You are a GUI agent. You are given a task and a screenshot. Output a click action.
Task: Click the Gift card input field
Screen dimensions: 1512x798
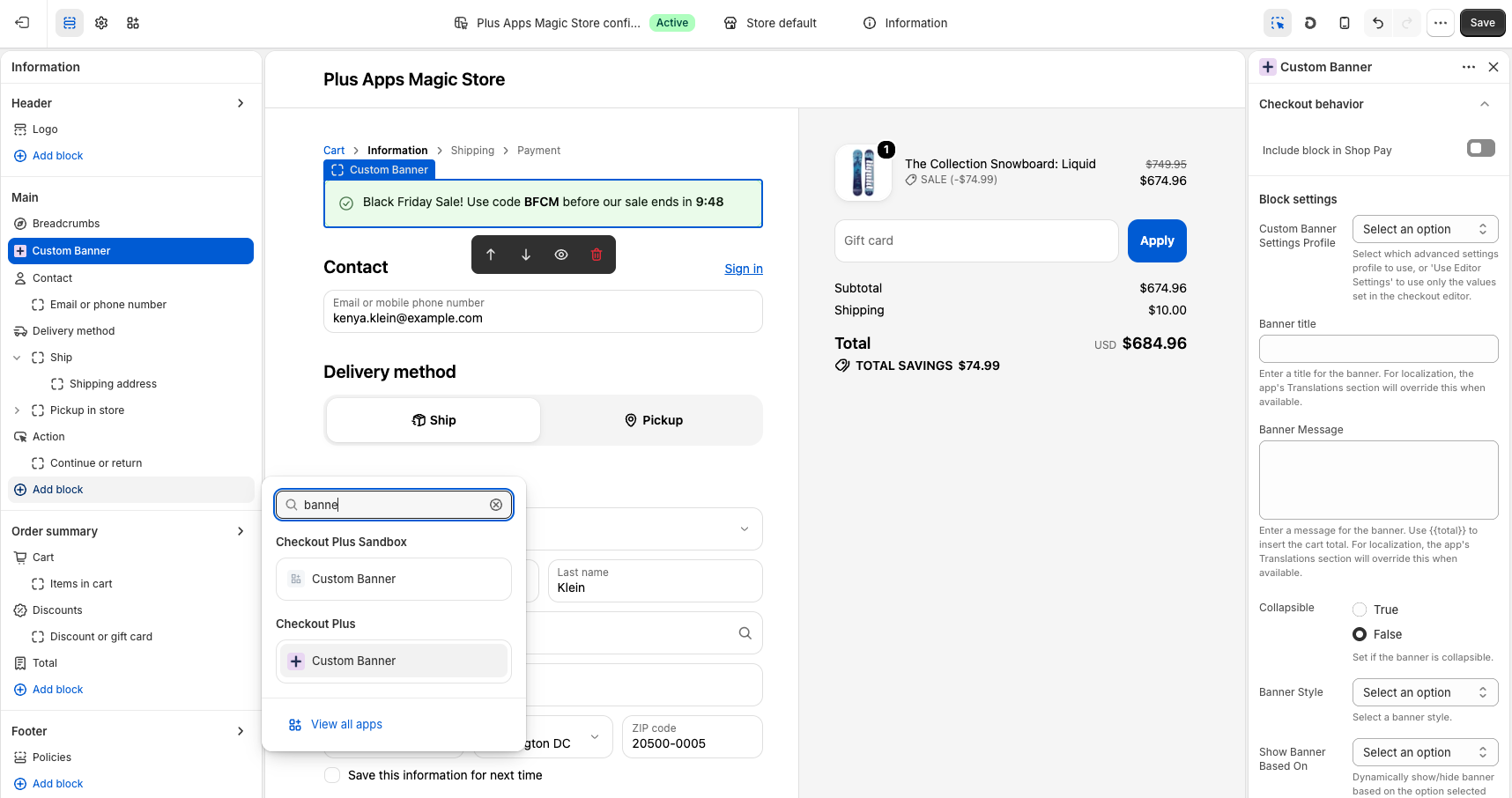click(976, 240)
